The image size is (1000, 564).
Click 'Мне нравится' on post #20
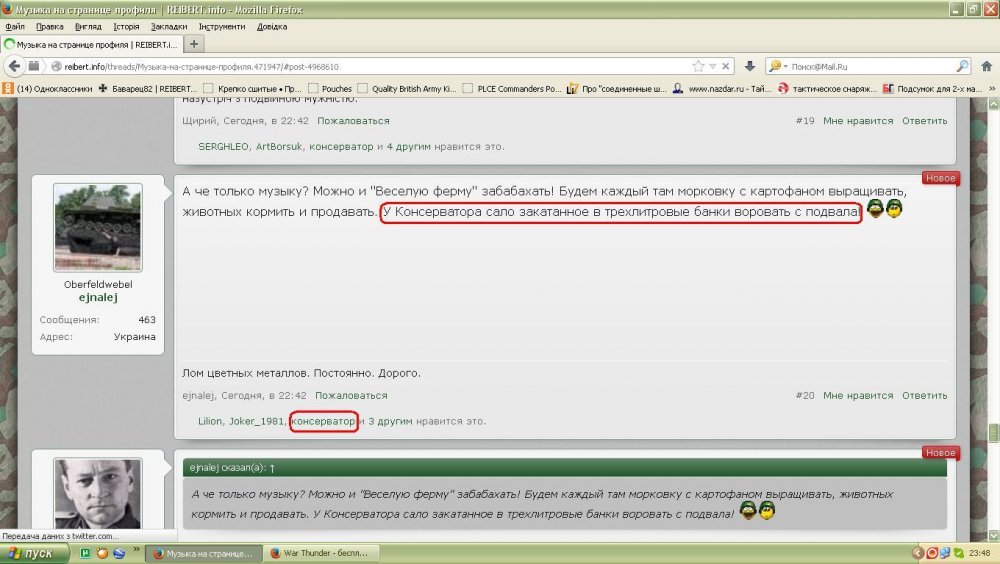pos(857,396)
